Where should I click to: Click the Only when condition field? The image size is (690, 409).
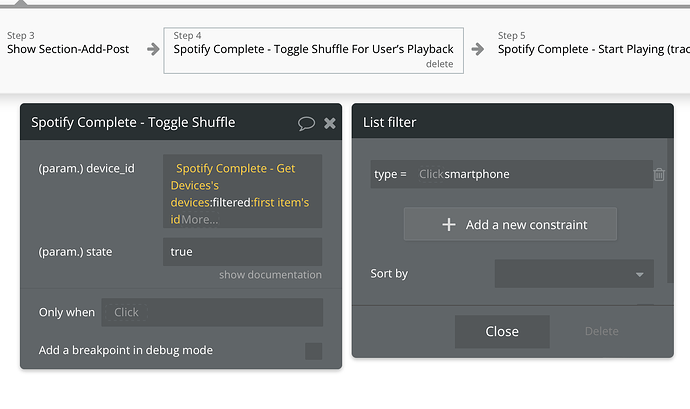click(x=212, y=312)
